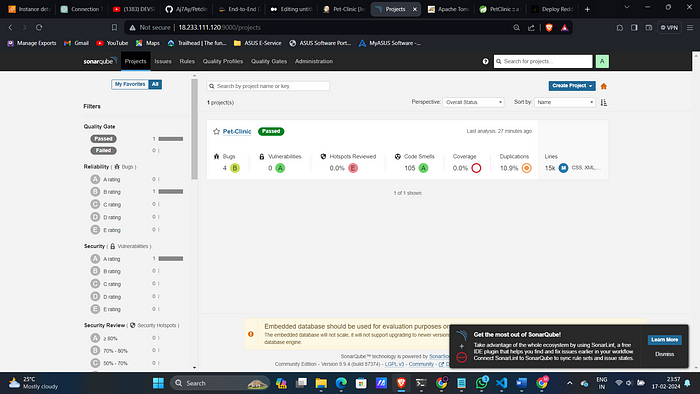The image size is (700, 394).
Task: Select the All projects toggle
Action: (x=155, y=84)
